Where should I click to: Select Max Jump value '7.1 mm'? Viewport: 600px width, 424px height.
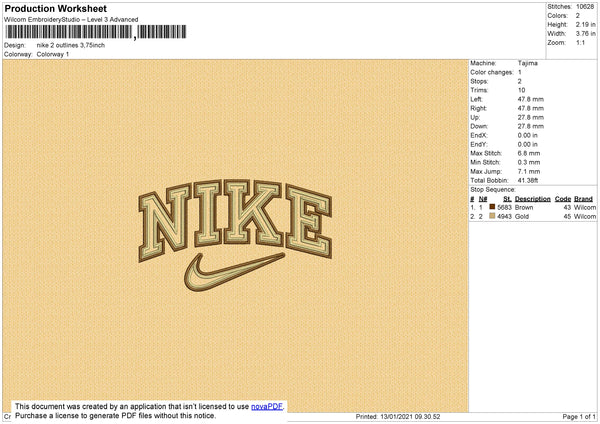click(529, 171)
